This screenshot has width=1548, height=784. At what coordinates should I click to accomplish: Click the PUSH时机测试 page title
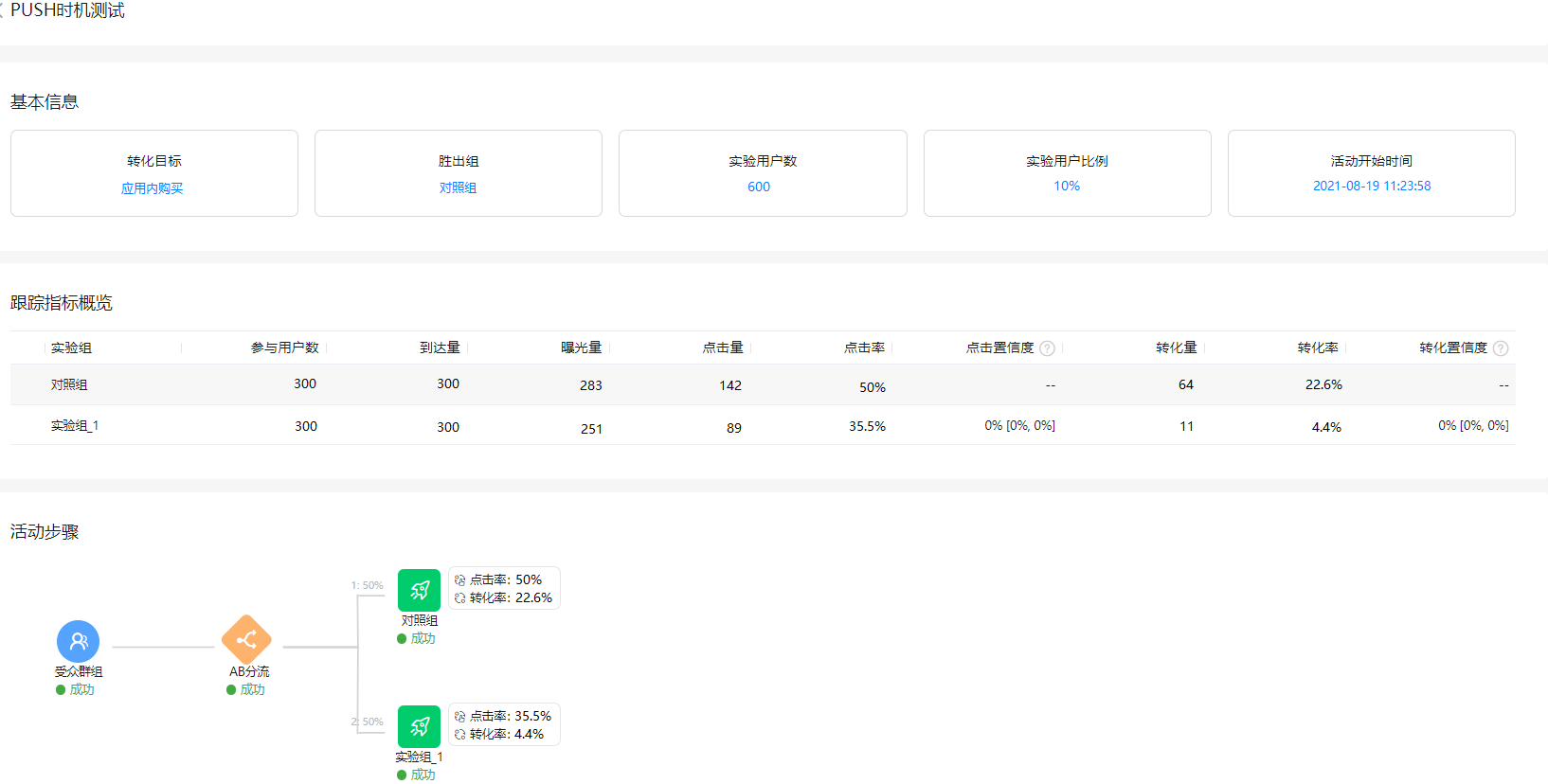67,10
